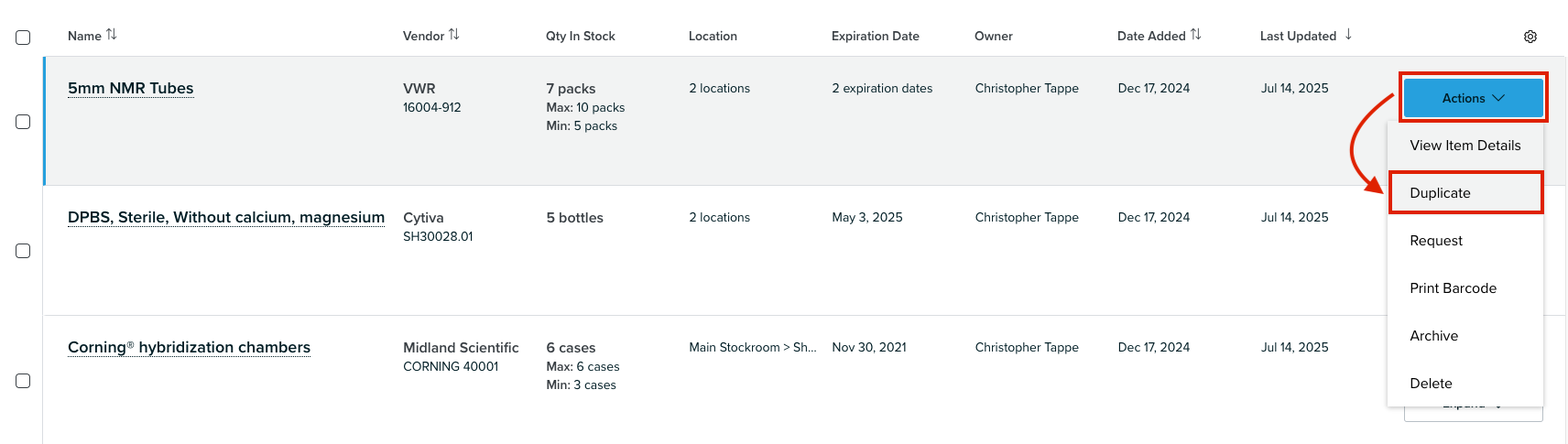This screenshot has height=444, width=1568.
Task: Click the Vendor column sort arrows icon
Action: pos(454,35)
